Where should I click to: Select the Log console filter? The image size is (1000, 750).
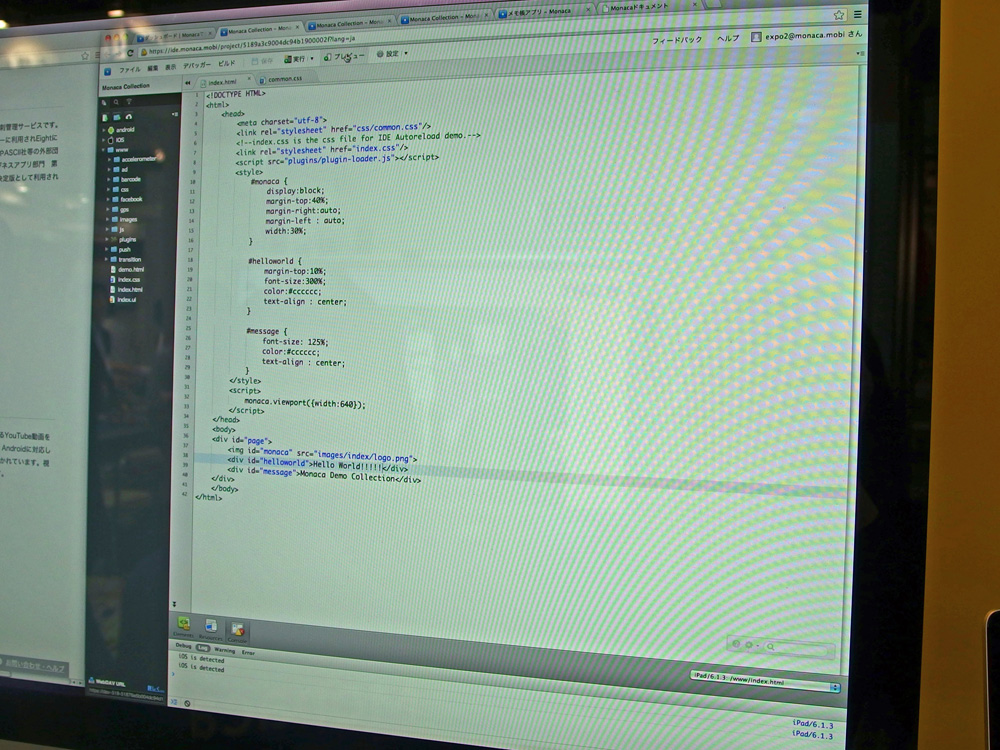(x=203, y=648)
